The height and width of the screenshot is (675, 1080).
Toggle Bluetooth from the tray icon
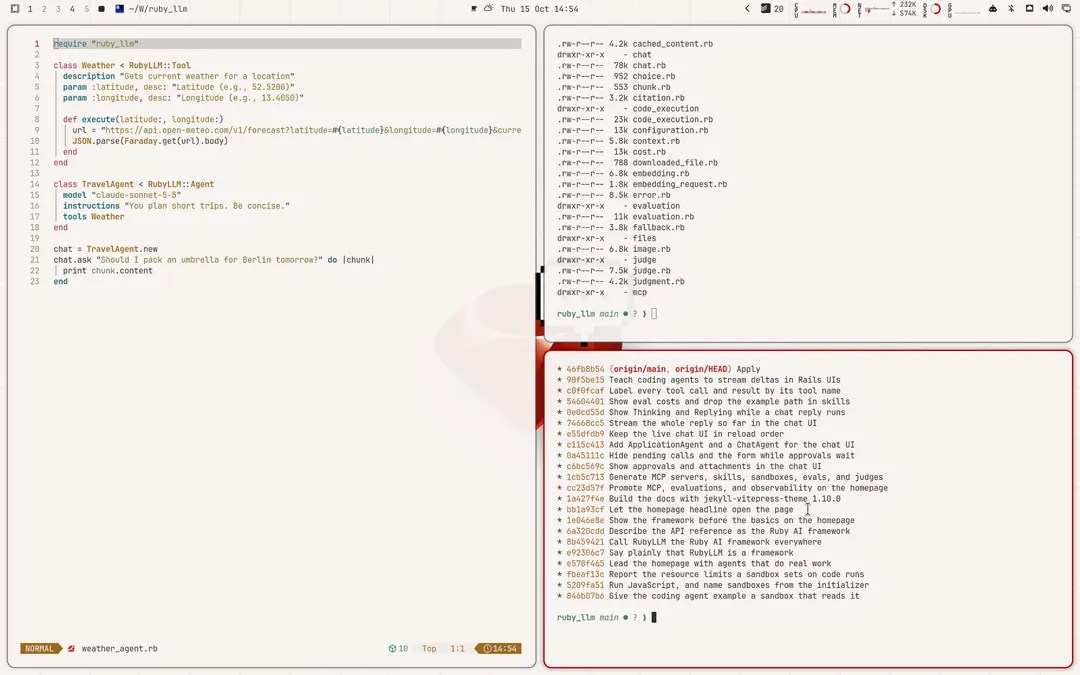pyautogui.click(x=1011, y=9)
